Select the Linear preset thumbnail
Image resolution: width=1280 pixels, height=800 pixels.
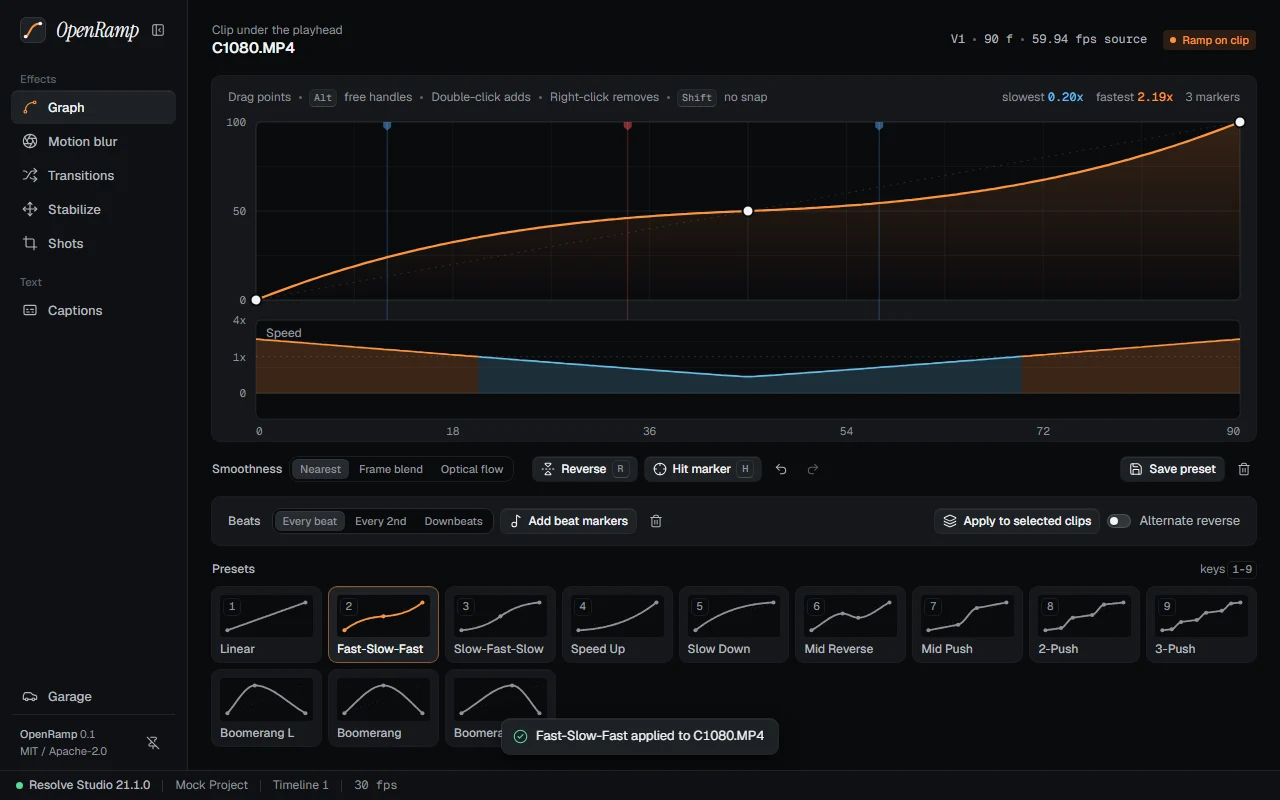266,624
